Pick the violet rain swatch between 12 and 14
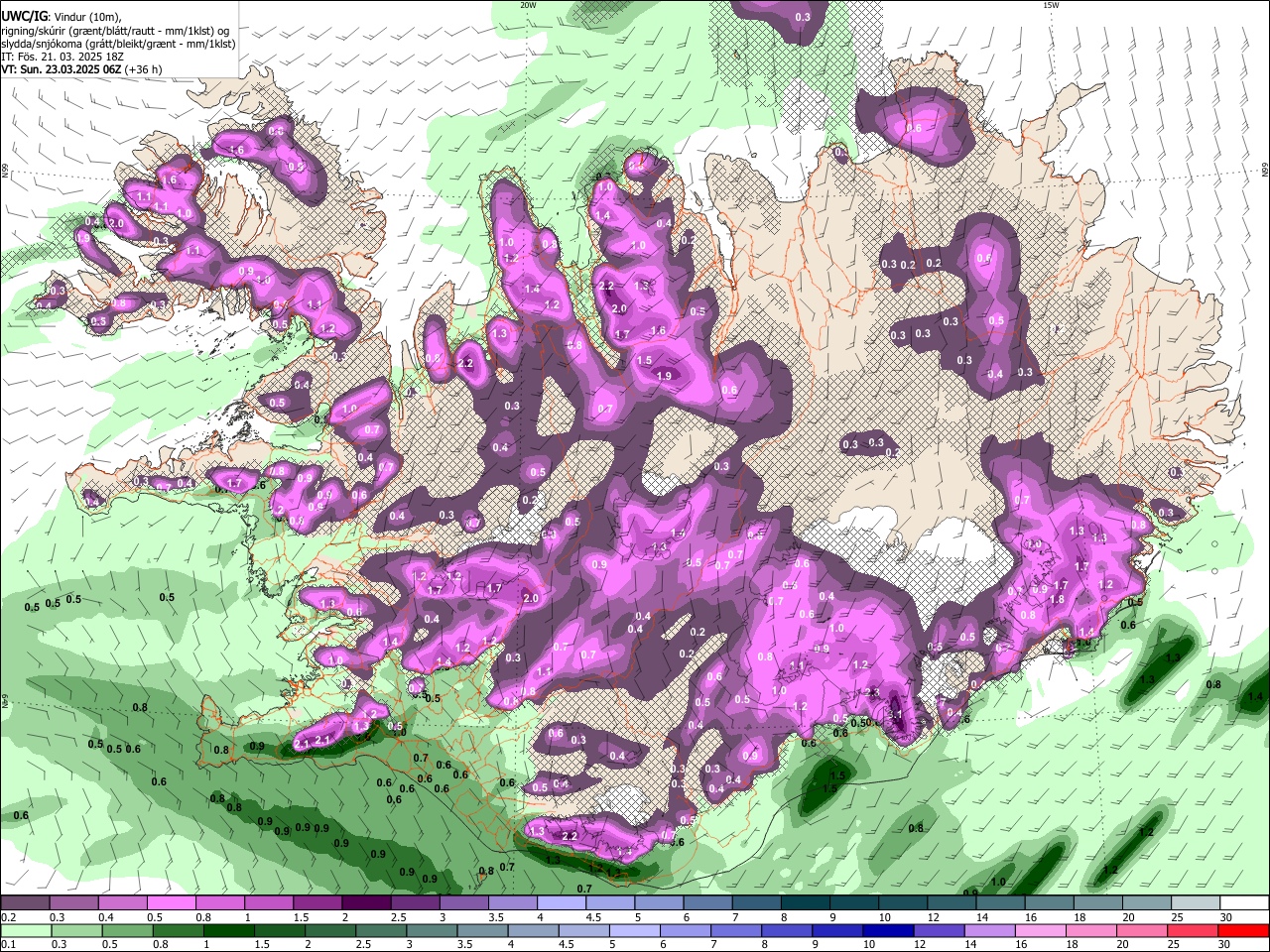The height and width of the screenshot is (952, 1270). pos(939,930)
